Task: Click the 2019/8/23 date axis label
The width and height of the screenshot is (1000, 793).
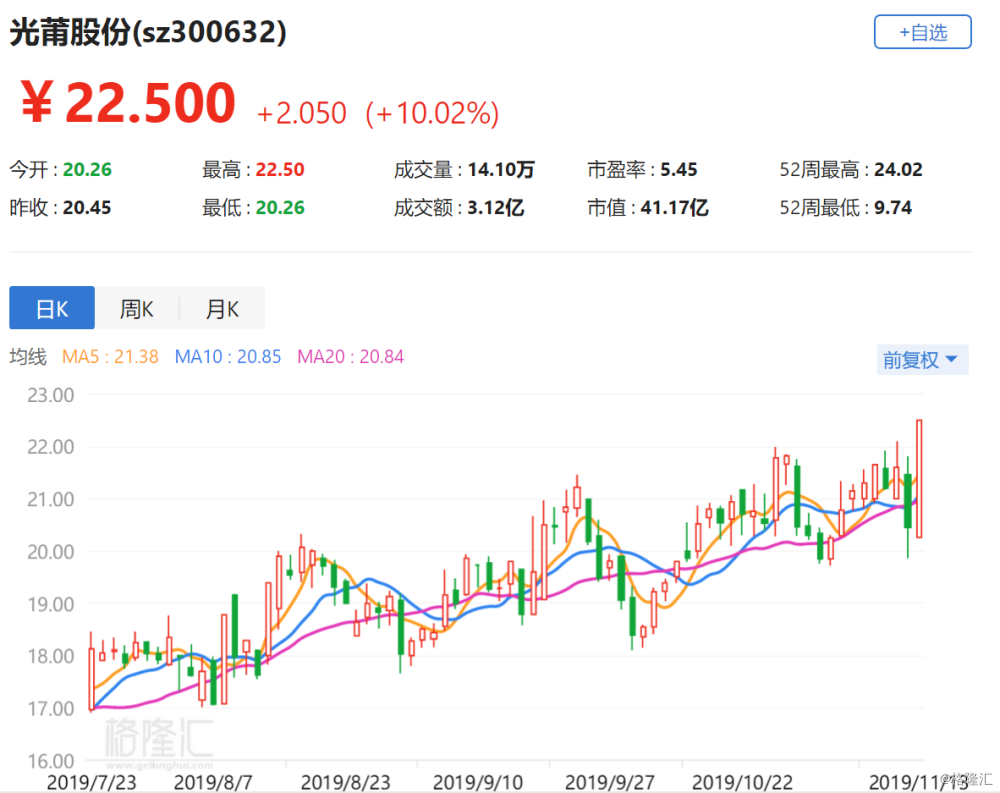Action: click(x=345, y=782)
